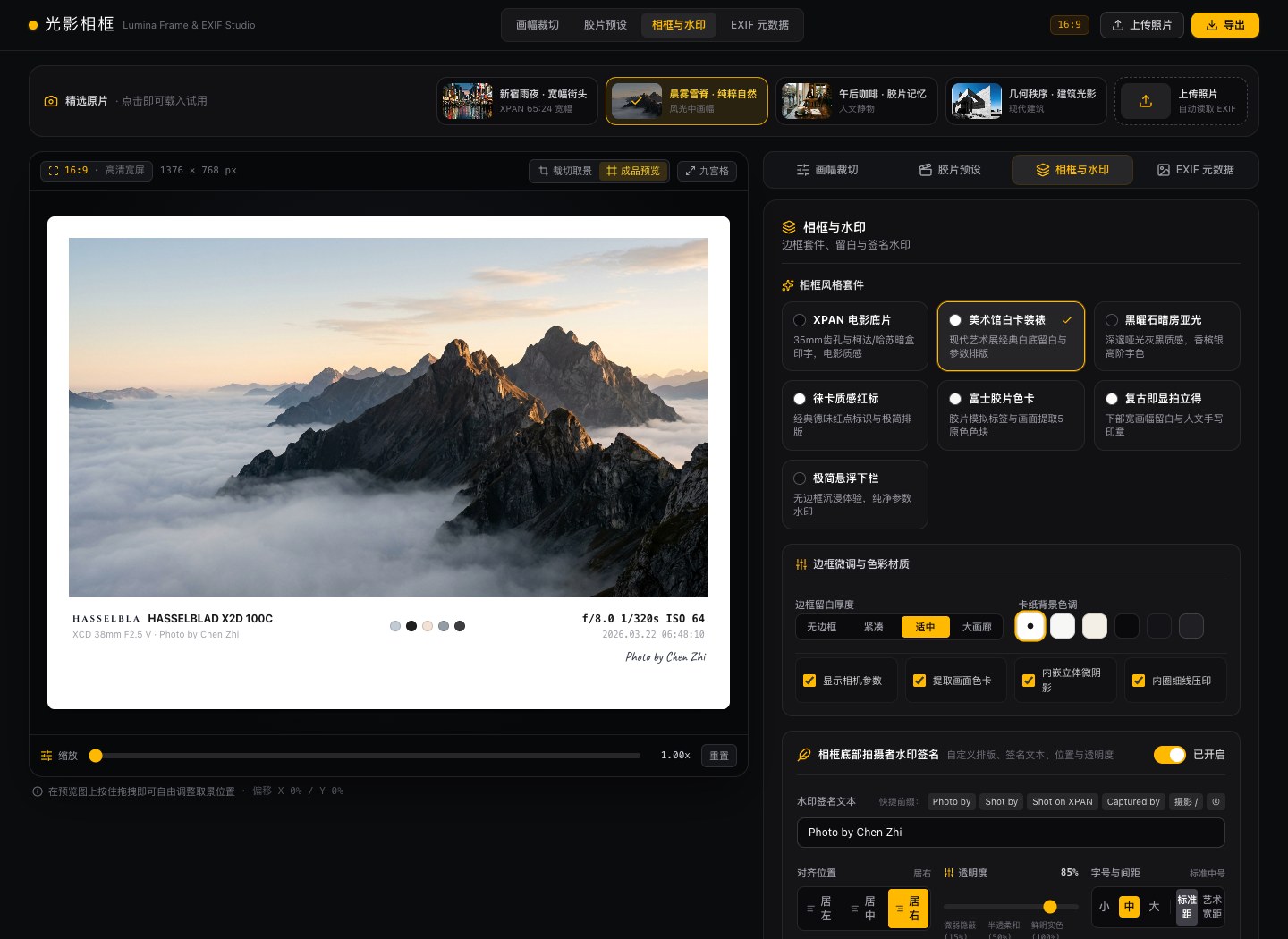The image size is (1288, 939).
Task: Switch to 画幅裁切 in the top navigation bar
Action: tap(538, 25)
